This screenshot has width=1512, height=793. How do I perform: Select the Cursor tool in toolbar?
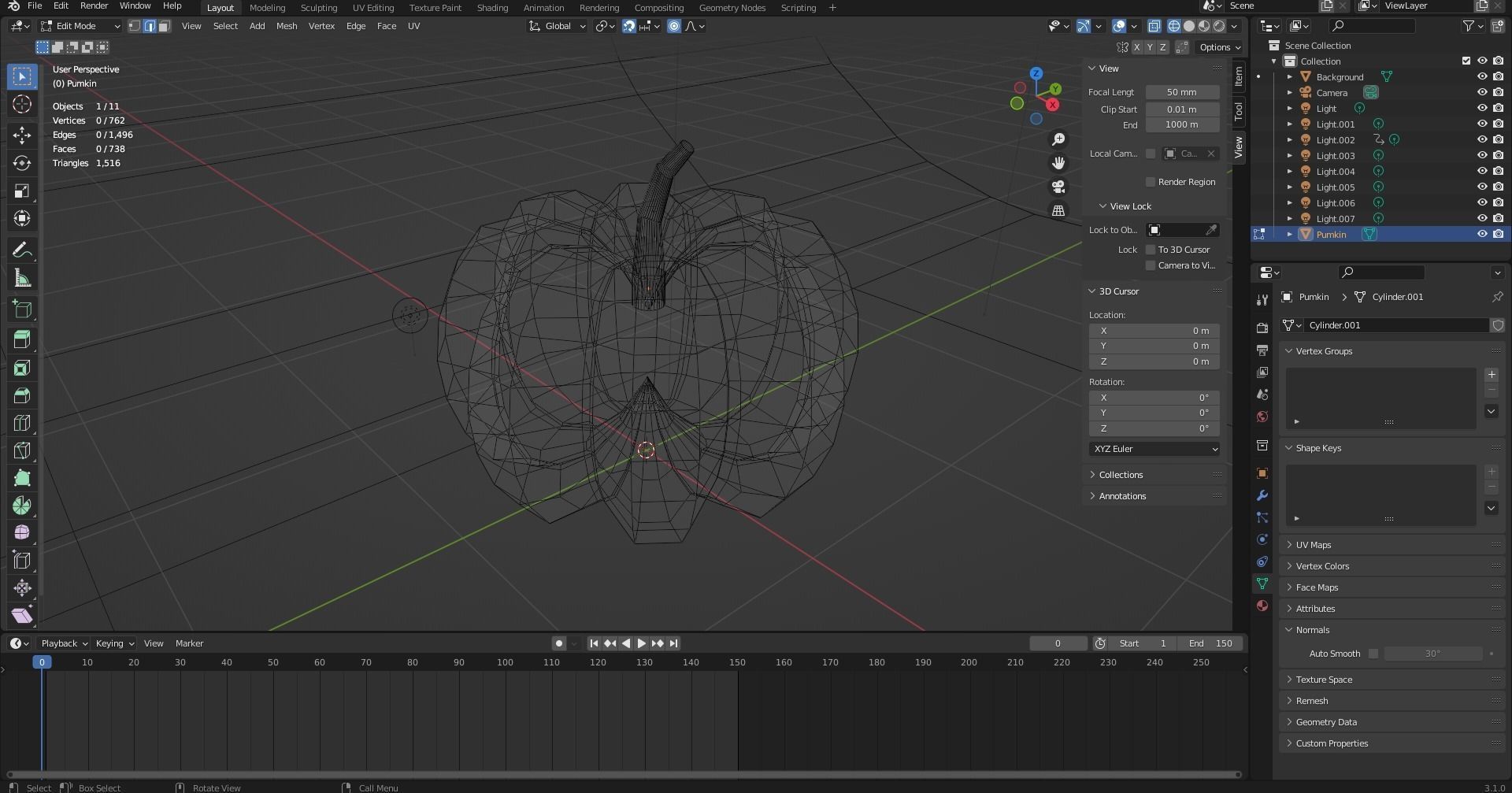tap(22, 104)
